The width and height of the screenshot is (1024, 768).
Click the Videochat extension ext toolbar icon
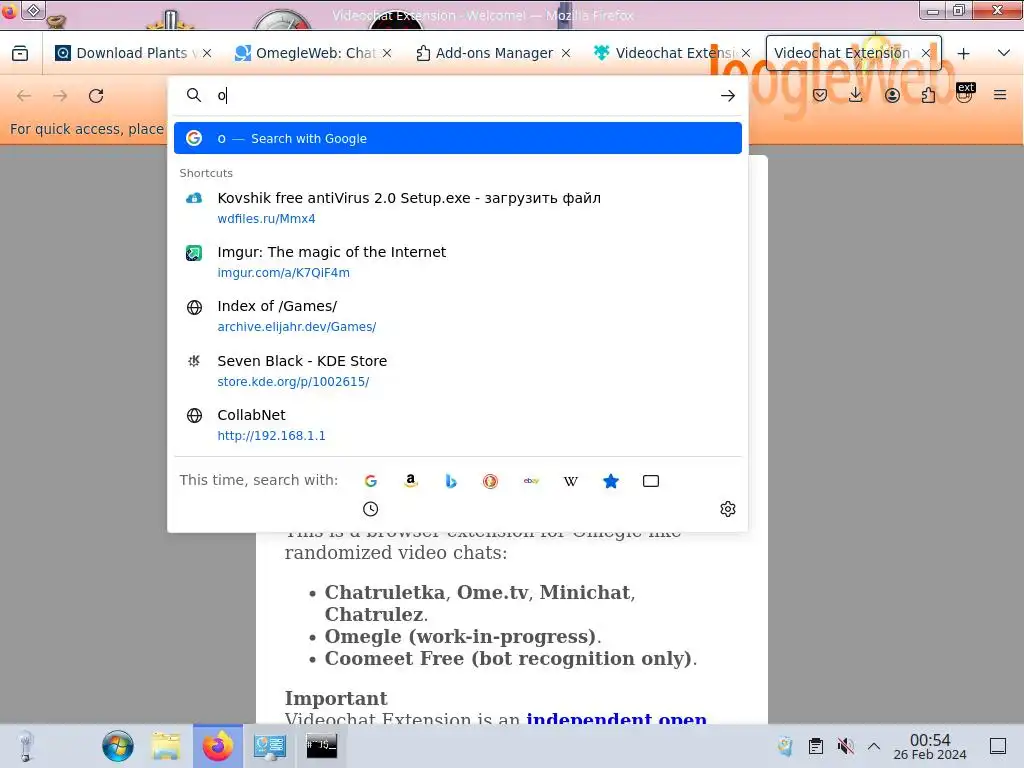965,93
